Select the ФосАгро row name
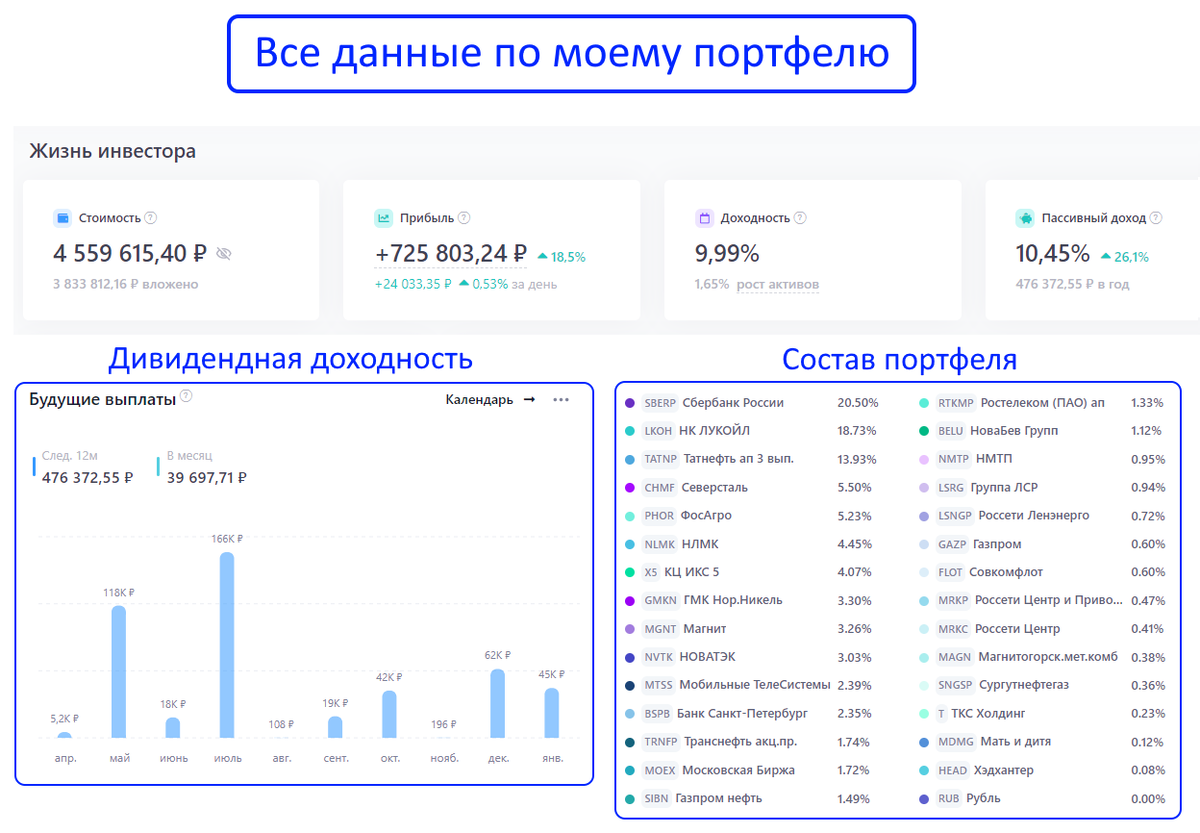The height and width of the screenshot is (833, 1200). pos(707,516)
